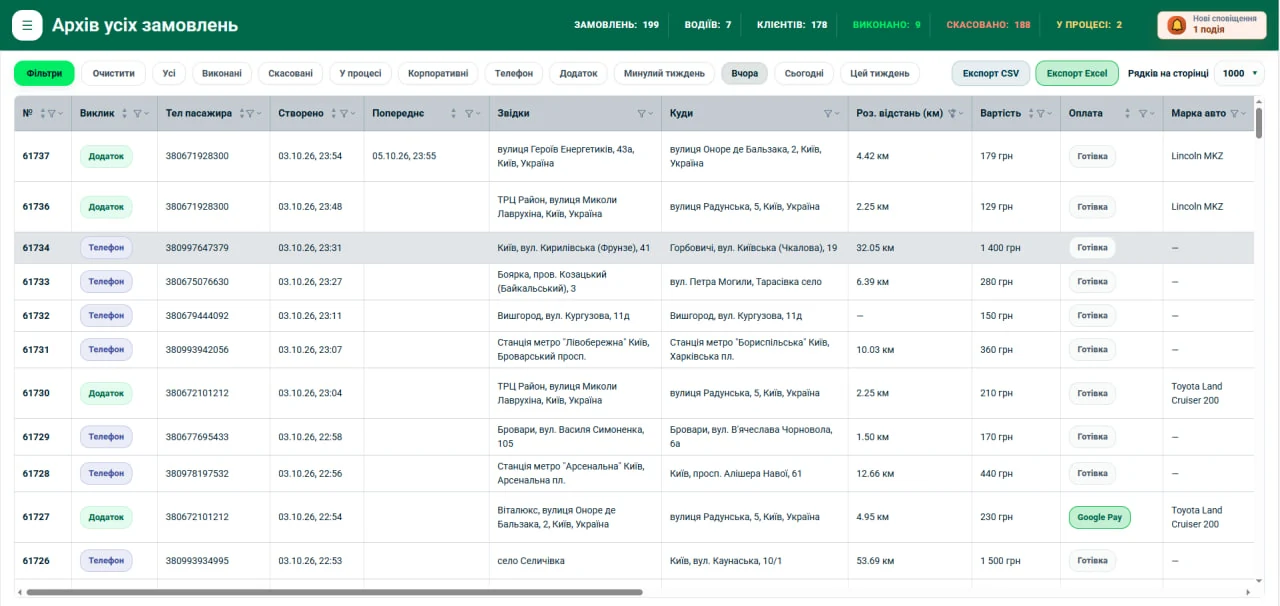Open filter funnel for Куди column
The width and height of the screenshot is (1280, 606).
828,114
